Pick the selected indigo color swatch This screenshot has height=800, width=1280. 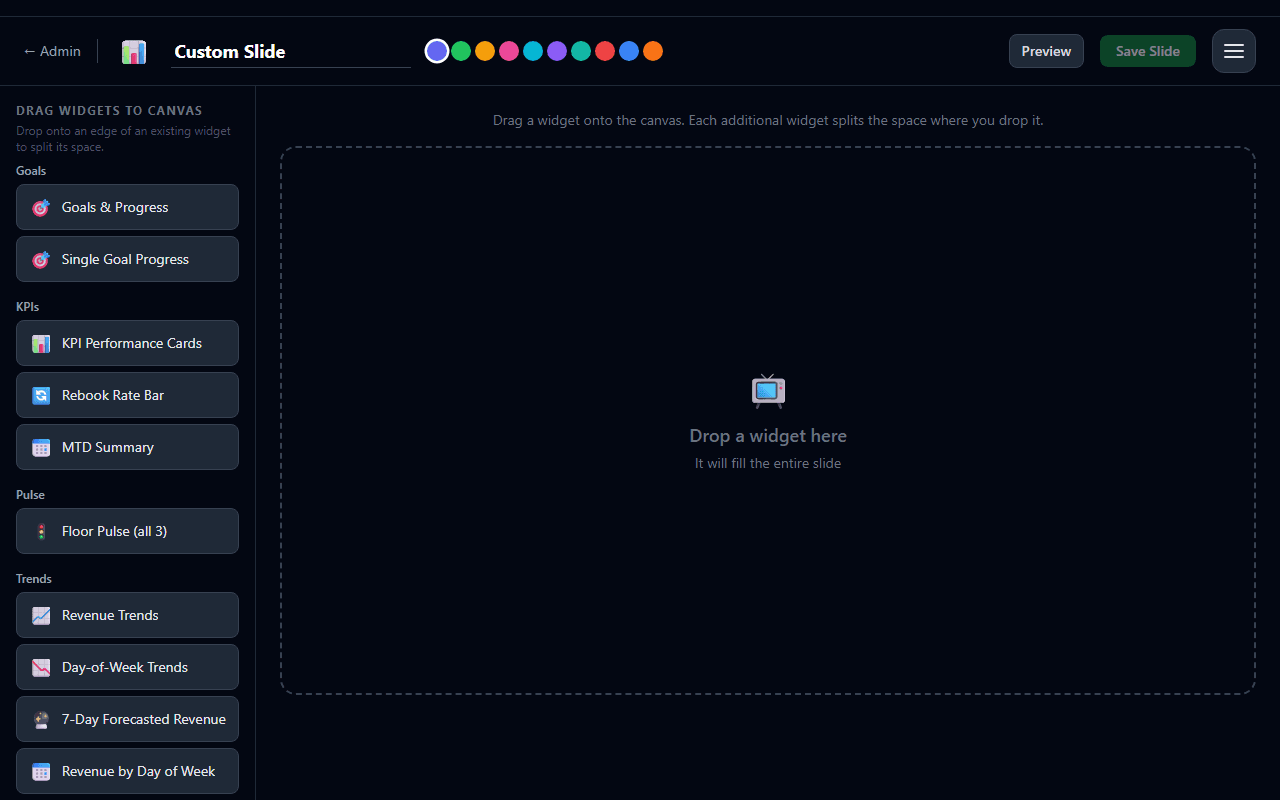click(x=437, y=51)
